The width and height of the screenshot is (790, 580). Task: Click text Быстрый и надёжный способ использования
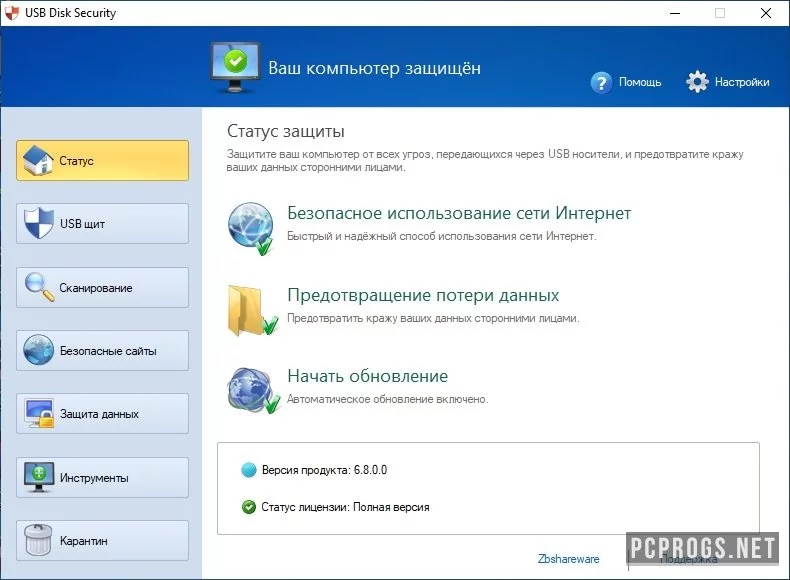click(x=441, y=236)
